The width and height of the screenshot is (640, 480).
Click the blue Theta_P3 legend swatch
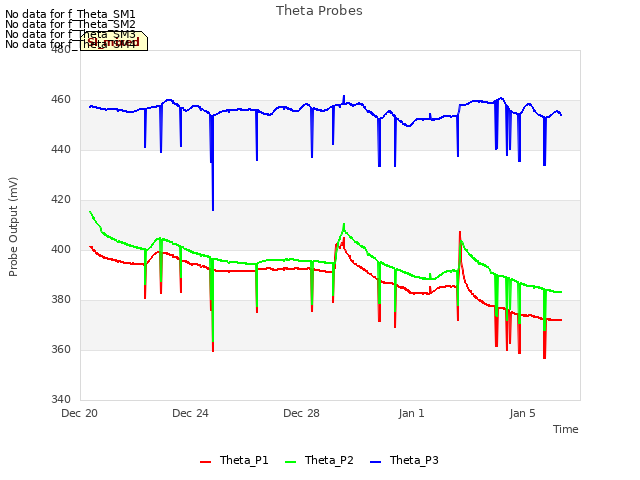click(375, 462)
